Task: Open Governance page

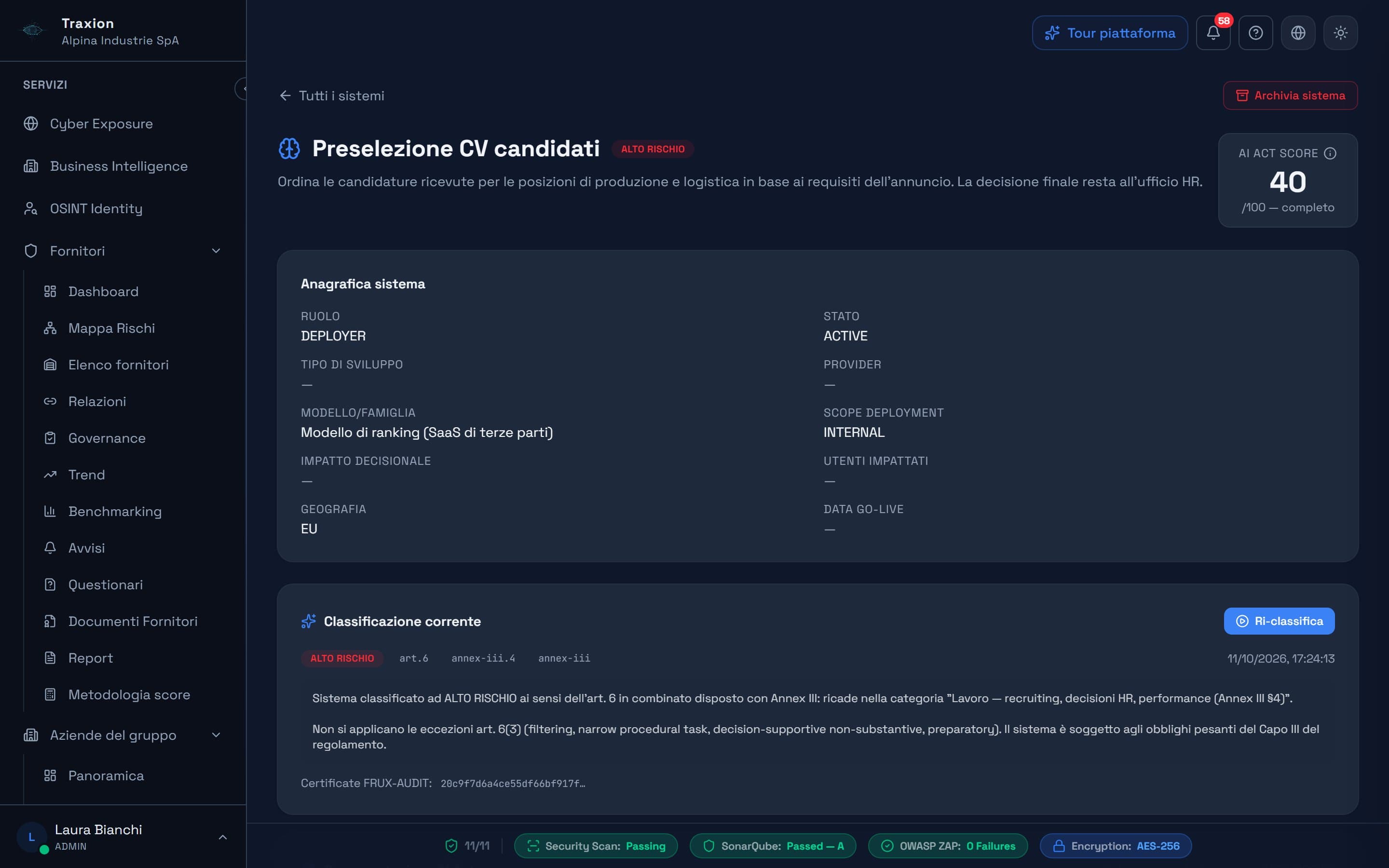Action: click(x=132, y=438)
